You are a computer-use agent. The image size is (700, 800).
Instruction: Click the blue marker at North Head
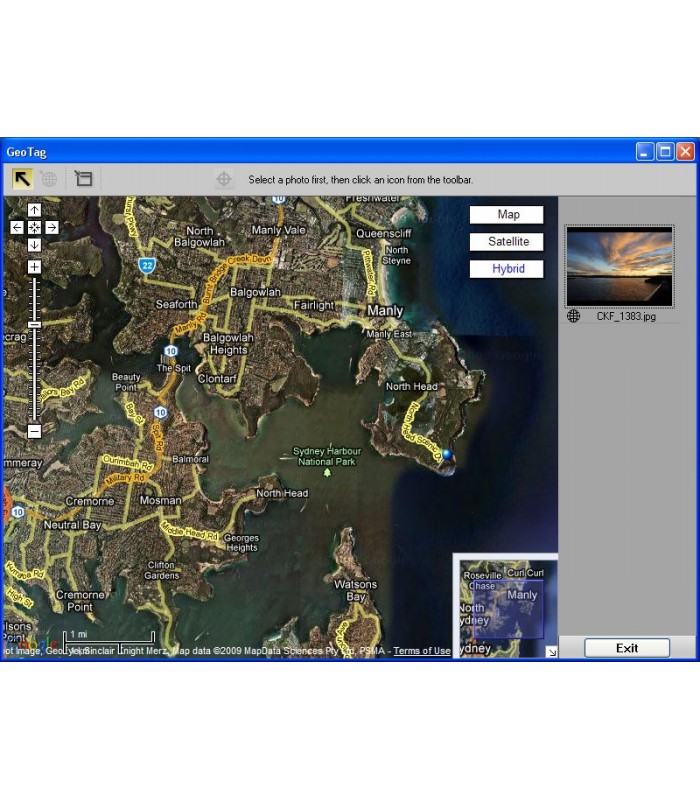coord(447,454)
